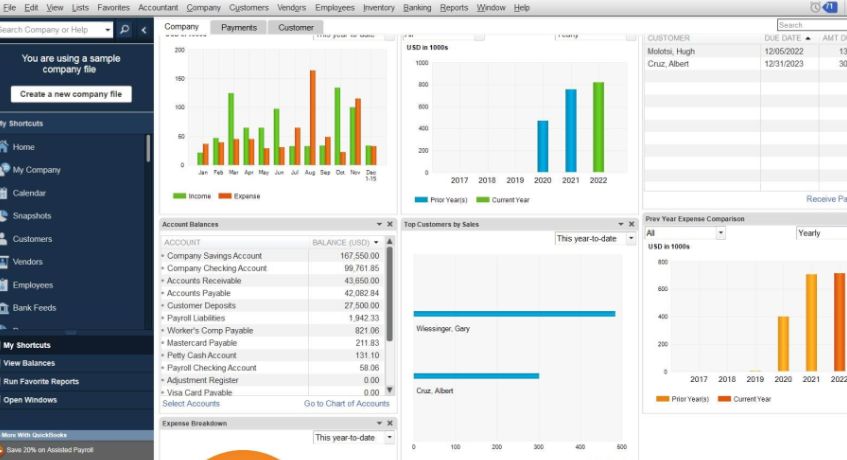Close the Account Balances panel

point(390,224)
